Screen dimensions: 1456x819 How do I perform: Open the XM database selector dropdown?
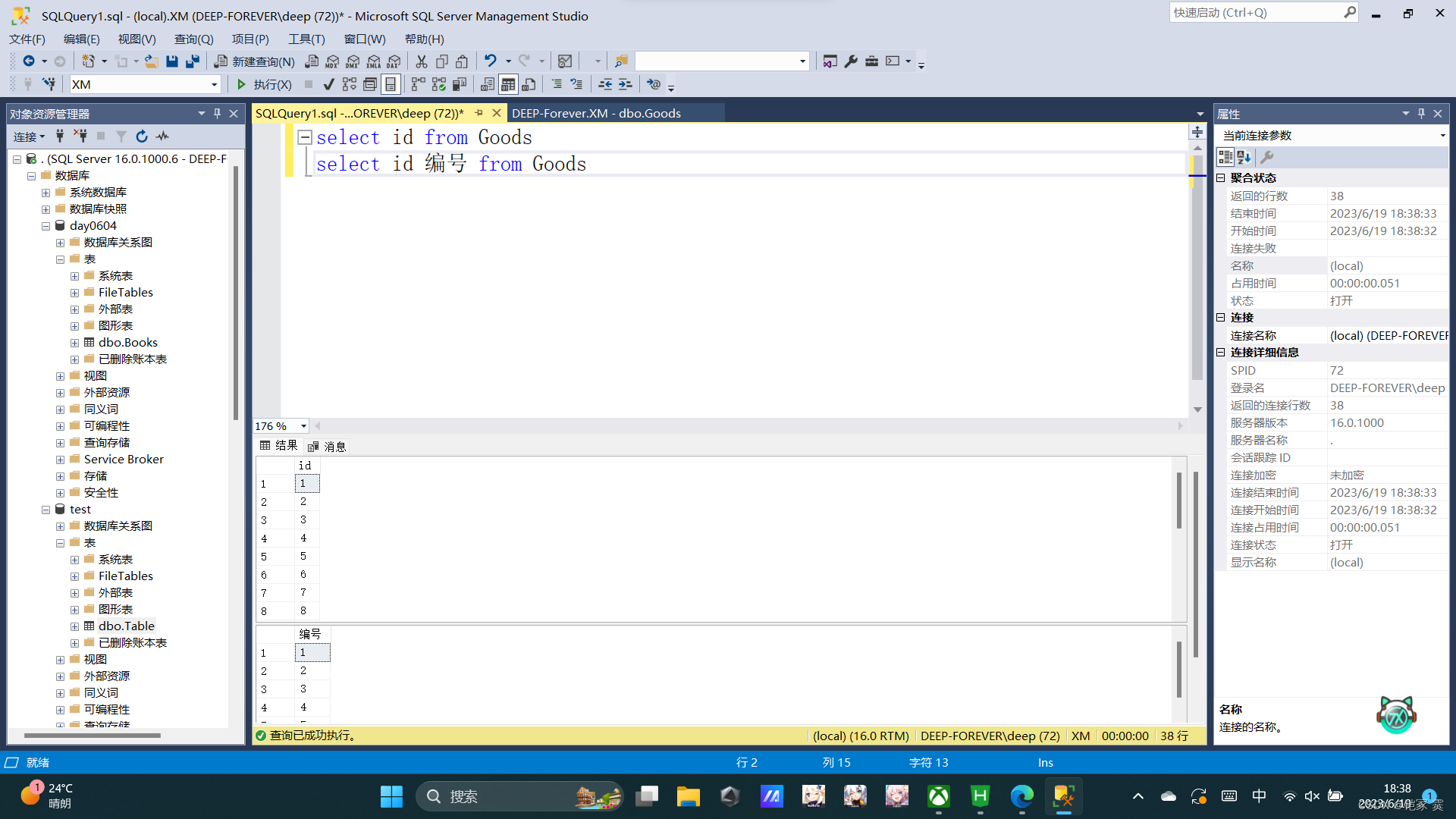(214, 84)
